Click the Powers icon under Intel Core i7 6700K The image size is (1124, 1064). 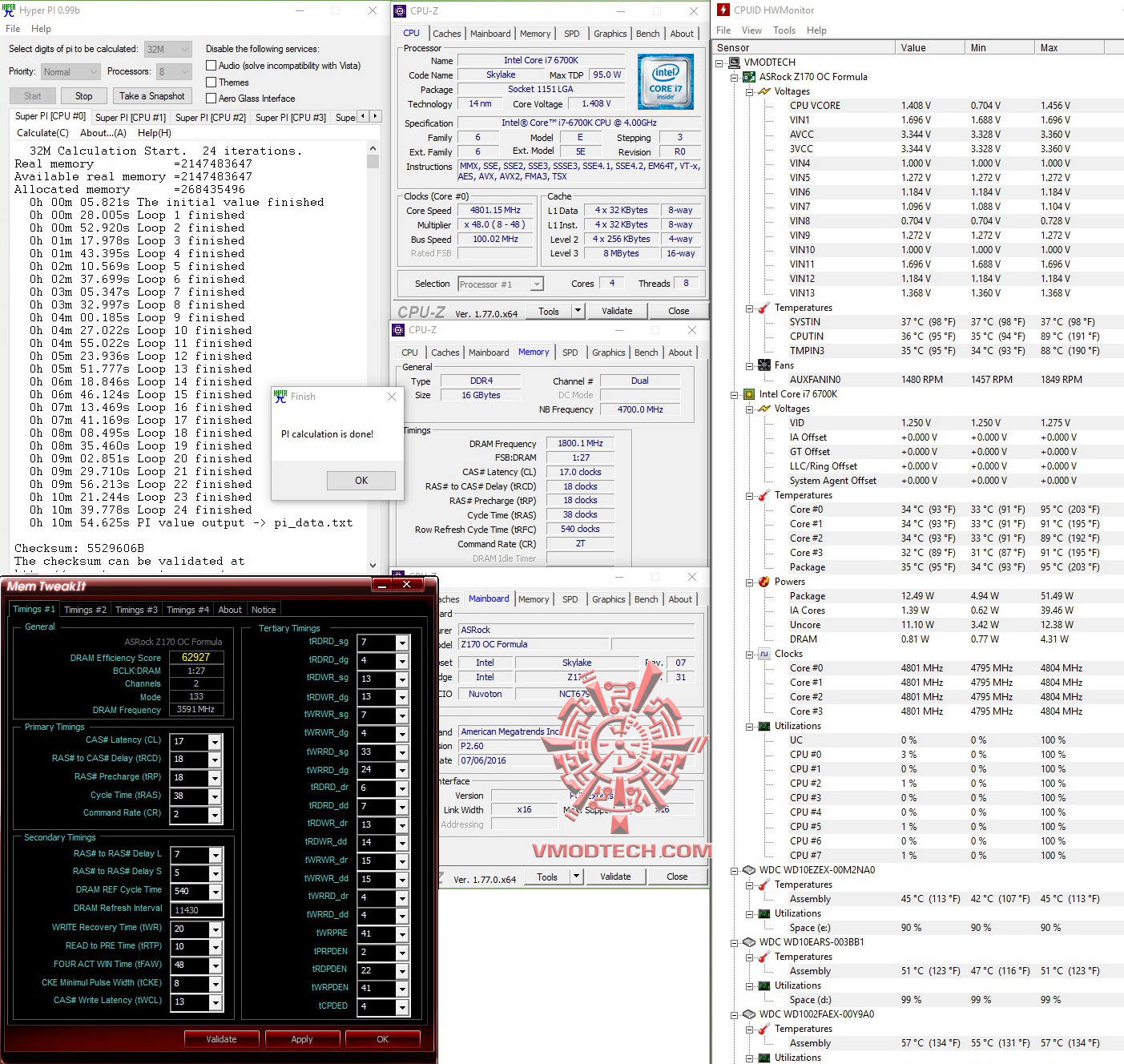[763, 582]
